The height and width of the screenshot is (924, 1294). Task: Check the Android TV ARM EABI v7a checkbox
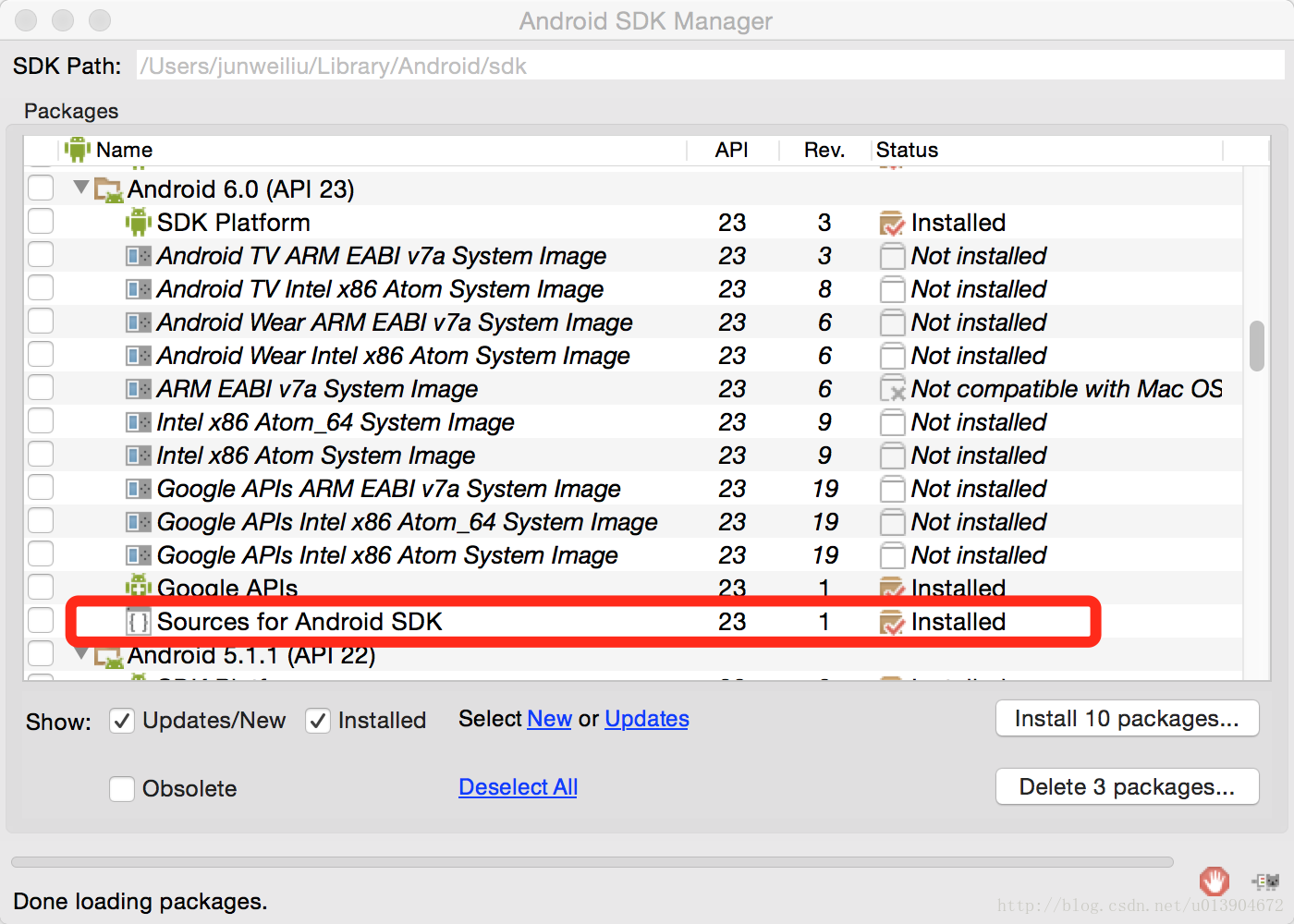pyautogui.click(x=41, y=254)
